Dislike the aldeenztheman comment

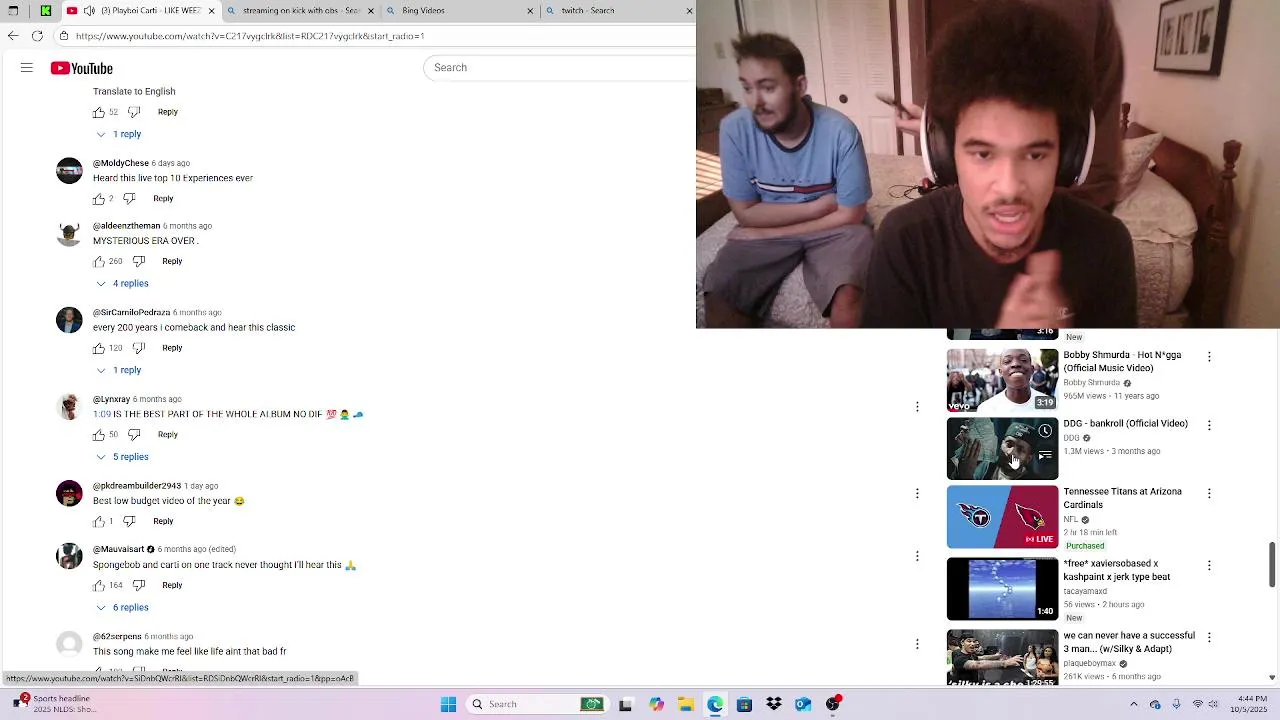coord(139,262)
